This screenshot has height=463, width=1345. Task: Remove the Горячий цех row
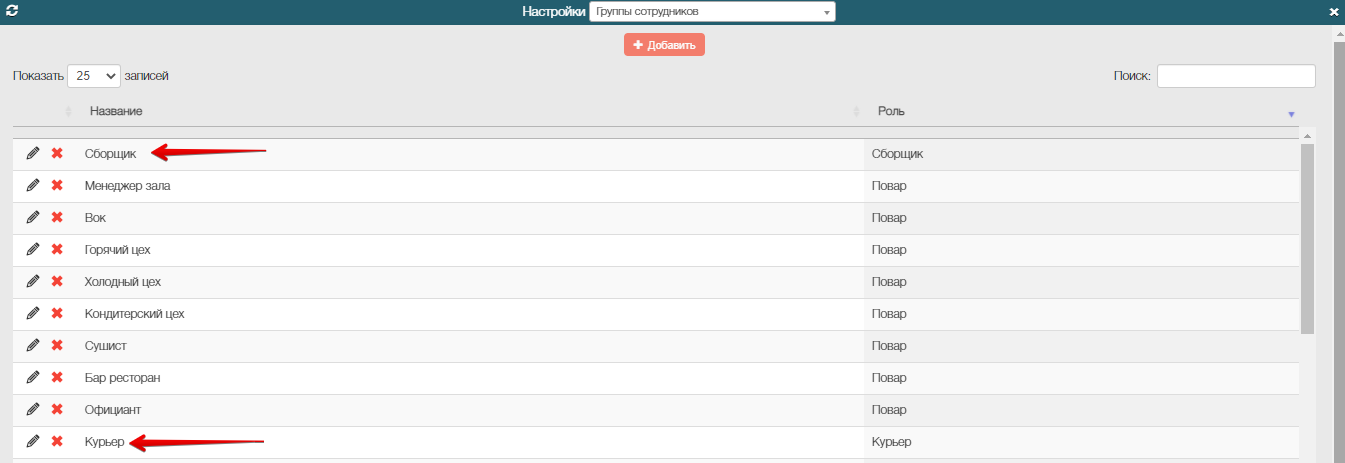click(57, 249)
